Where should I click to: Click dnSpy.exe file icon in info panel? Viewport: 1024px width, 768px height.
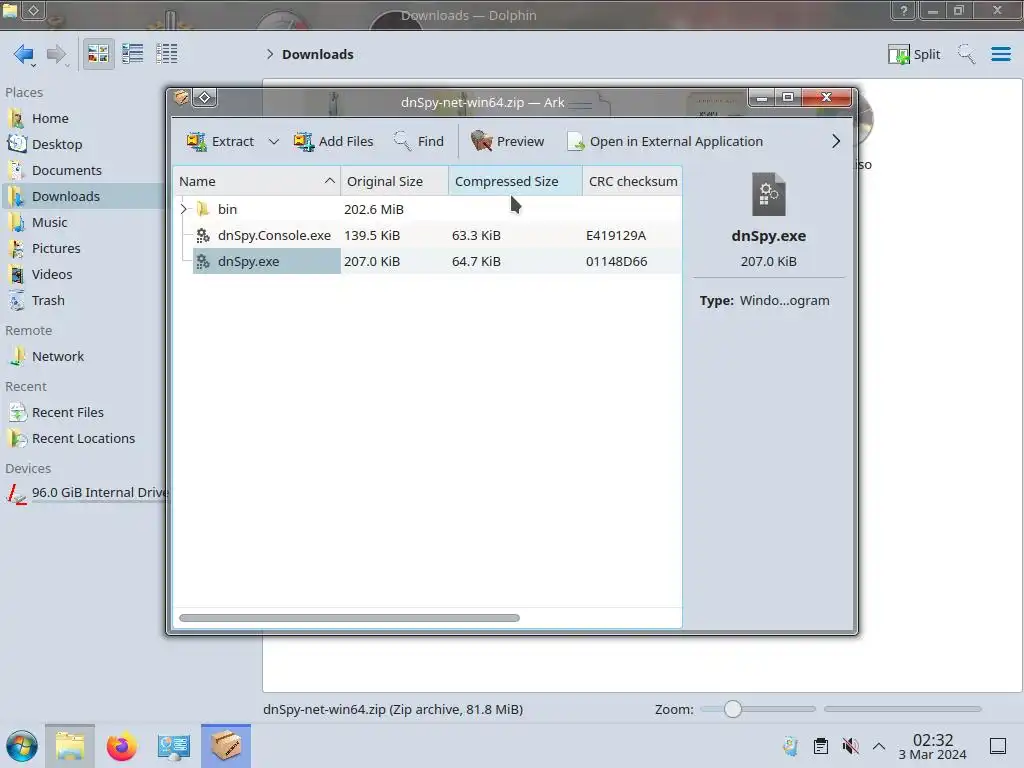(x=769, y=194)
